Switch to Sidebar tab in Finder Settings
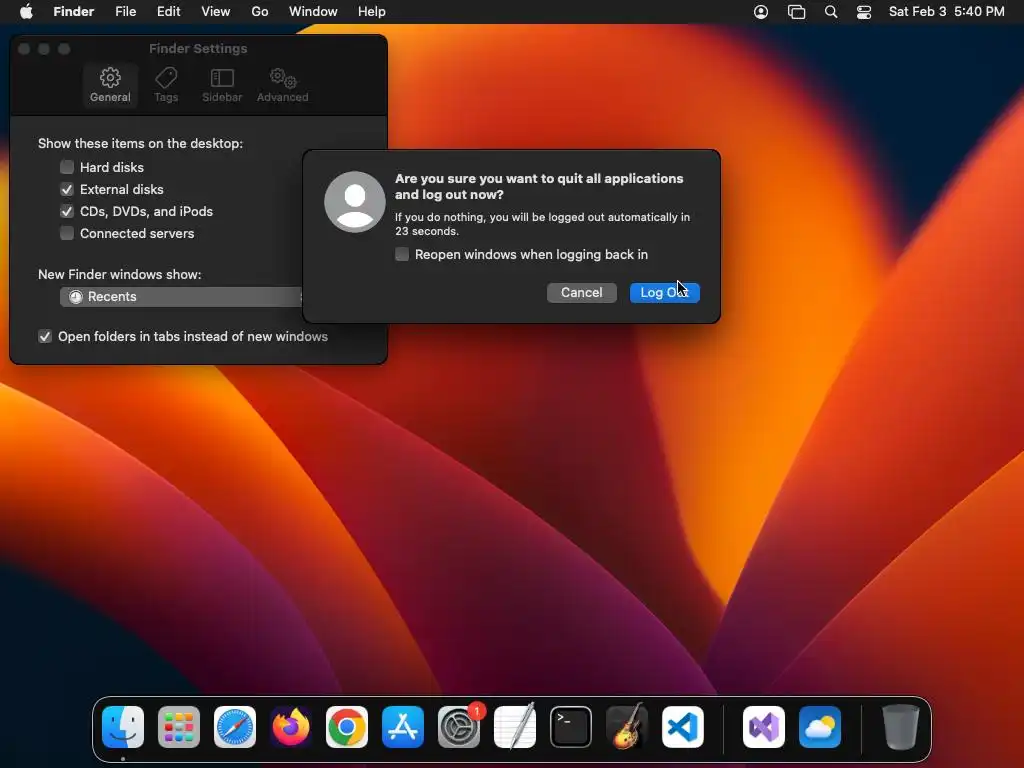Image resolution: width=1024 pixels, height=768 pixels. (222, 85)
